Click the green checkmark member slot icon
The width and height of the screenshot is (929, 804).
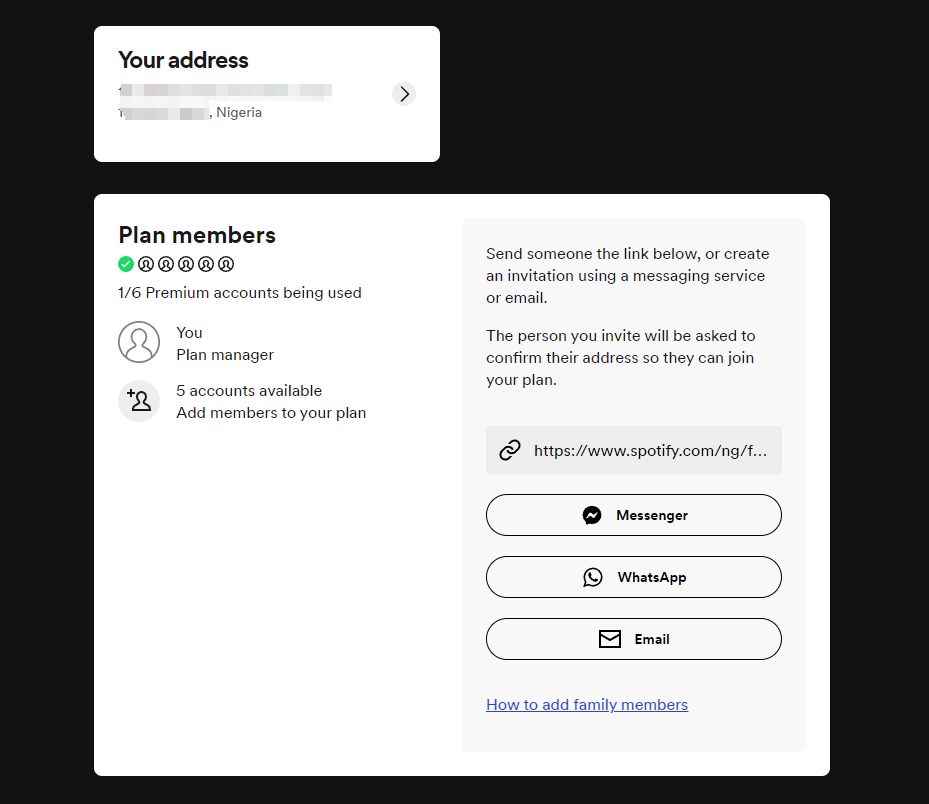pos(126,264)
